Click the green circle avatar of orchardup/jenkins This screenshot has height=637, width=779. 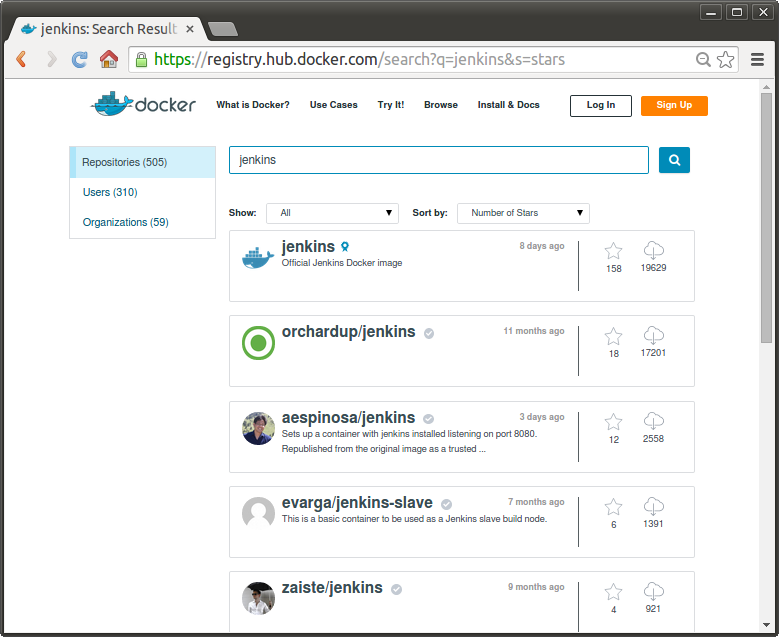258,343
